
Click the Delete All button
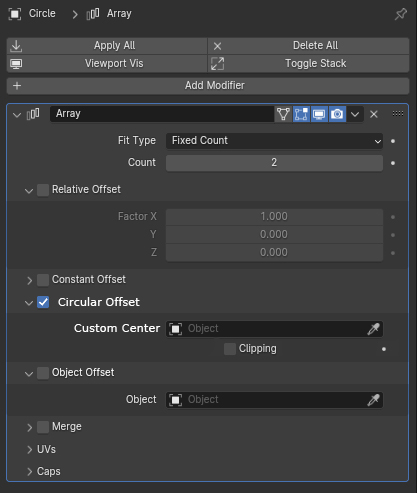[309, 46]
